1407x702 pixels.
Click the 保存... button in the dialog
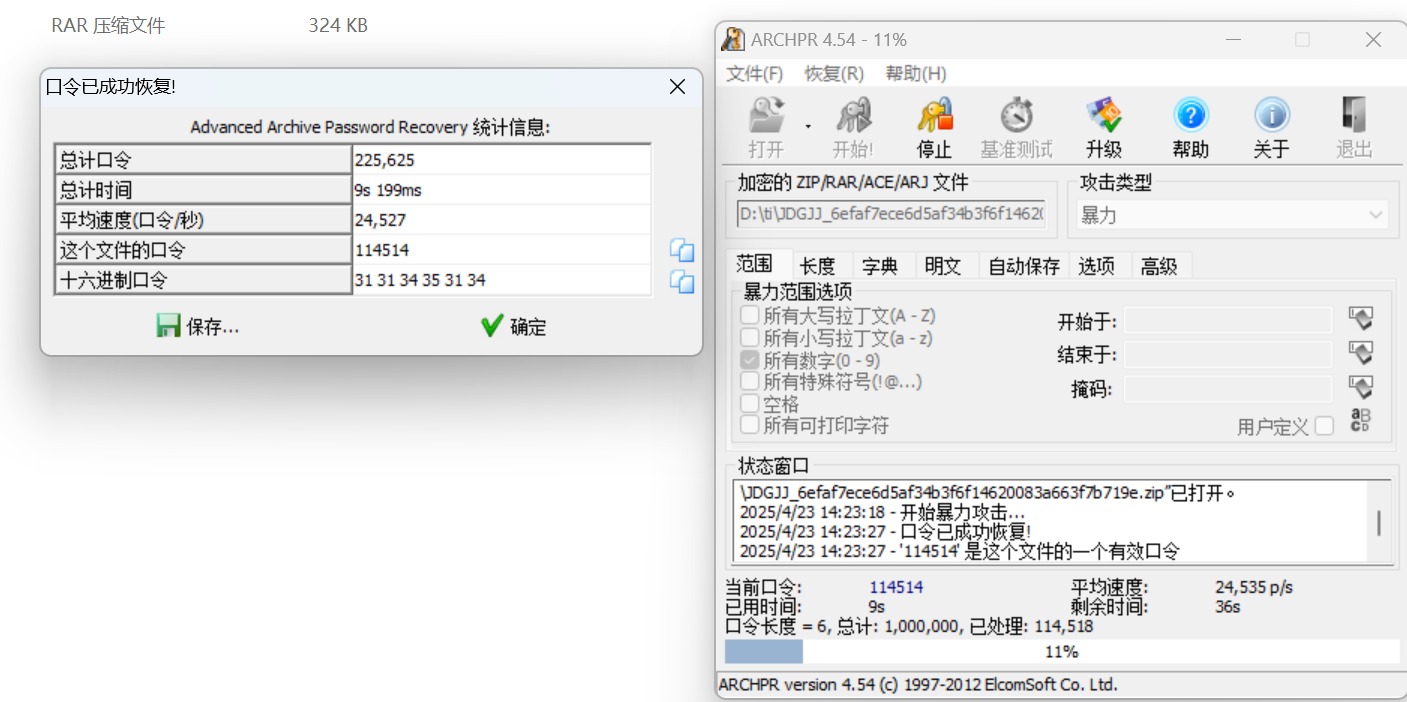click(x=198, y=326)
